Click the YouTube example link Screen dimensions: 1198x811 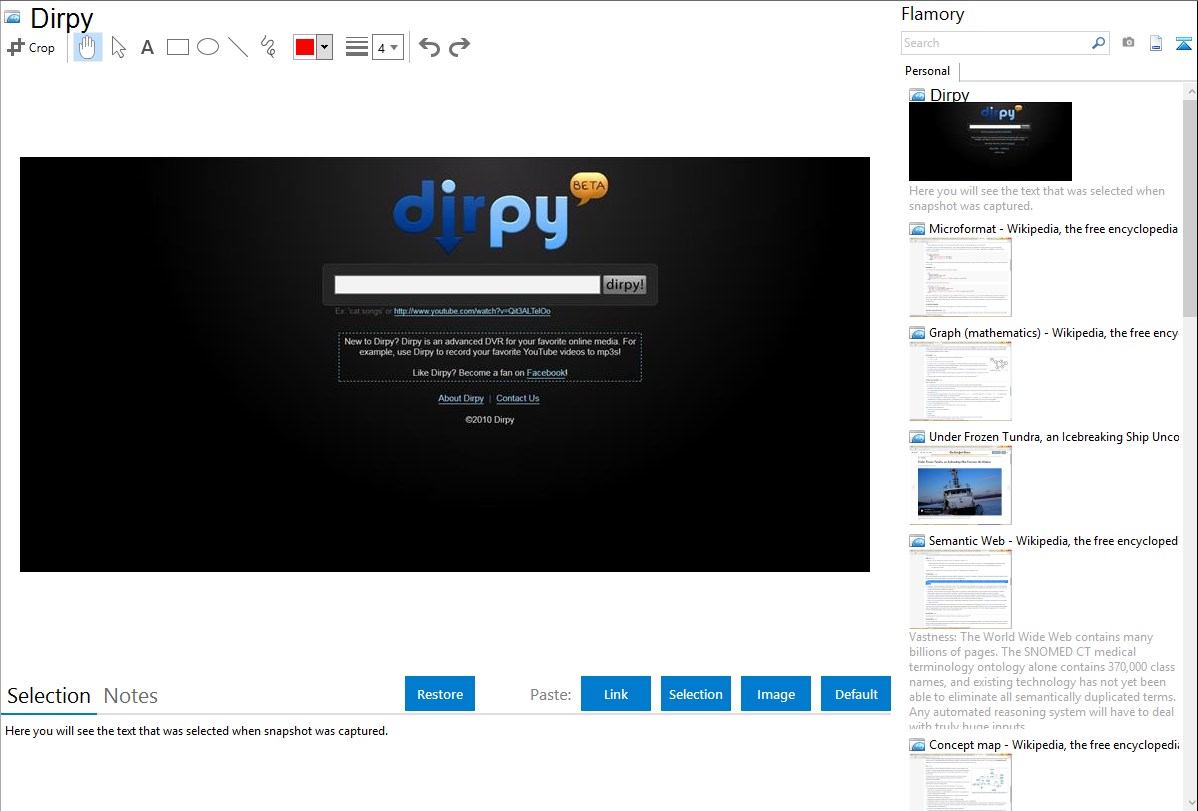point(472,311)
